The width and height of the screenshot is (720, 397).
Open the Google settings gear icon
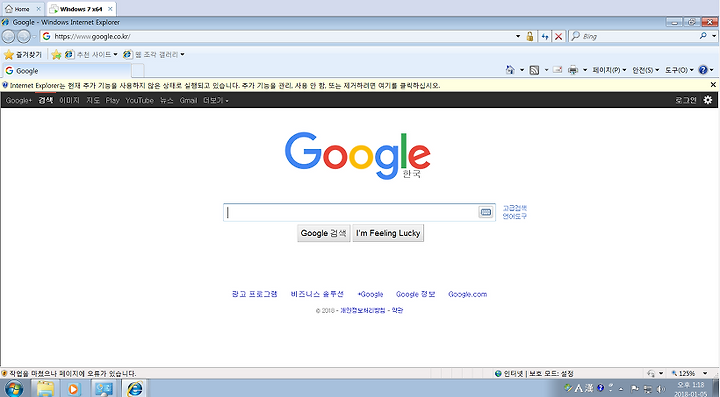pyautogui.click(x=708, y=100)
